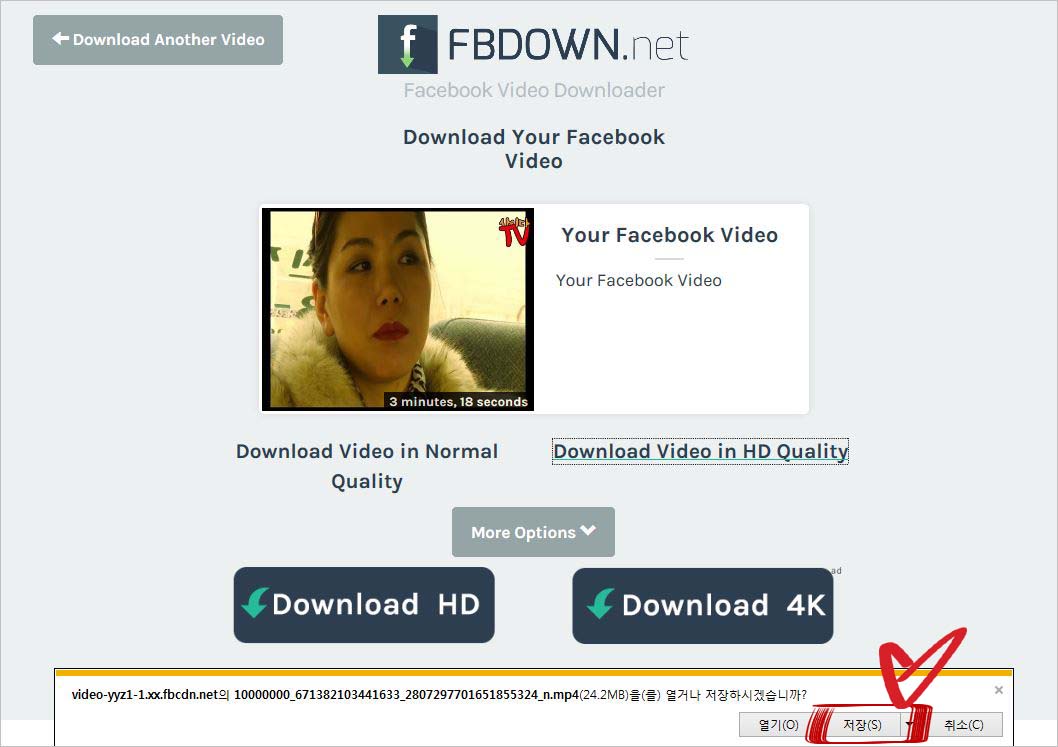This screenshot has width=1058, height=747.
Task: Click the Download HD banner button
Action: tap(364, 605)
